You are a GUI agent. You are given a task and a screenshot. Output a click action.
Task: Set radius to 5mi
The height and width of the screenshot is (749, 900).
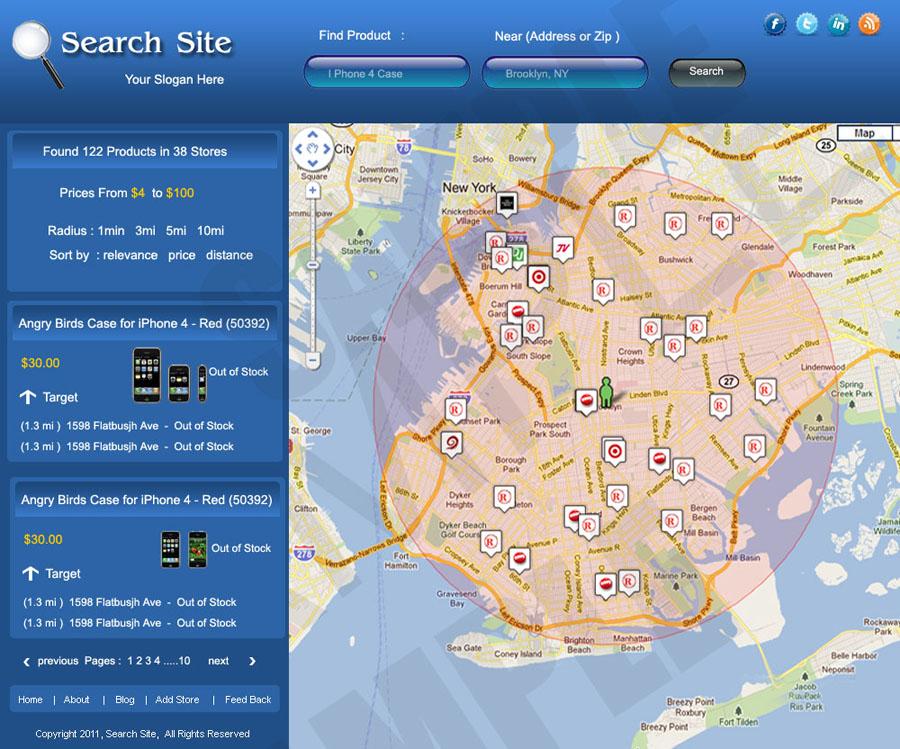[176, 231]
